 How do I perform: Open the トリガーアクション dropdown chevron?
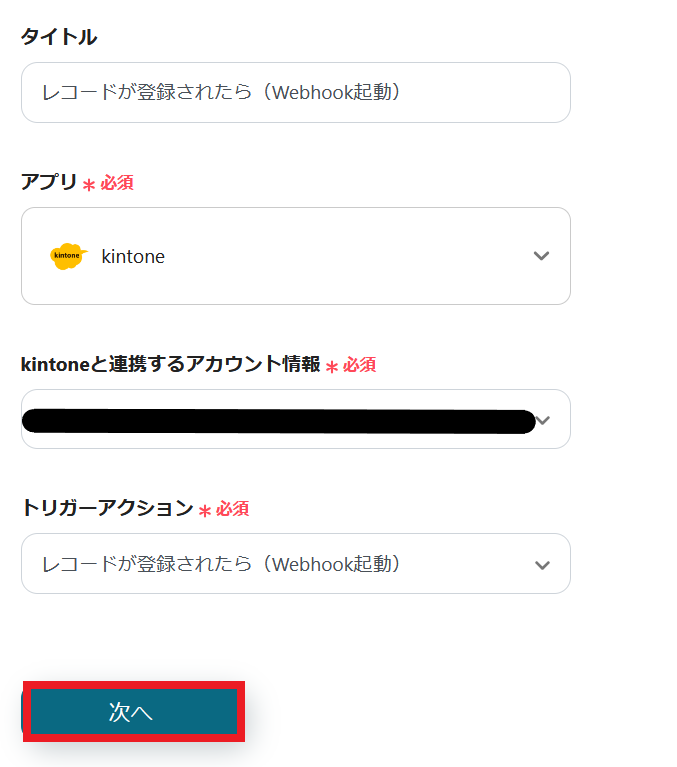point(542,565)
